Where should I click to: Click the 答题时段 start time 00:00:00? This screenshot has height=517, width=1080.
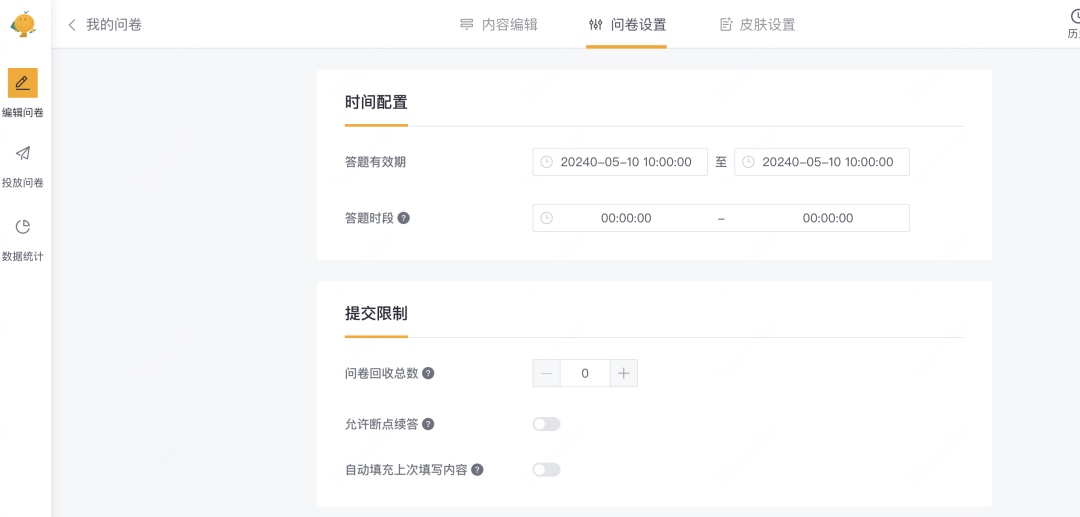click(626, 218)
